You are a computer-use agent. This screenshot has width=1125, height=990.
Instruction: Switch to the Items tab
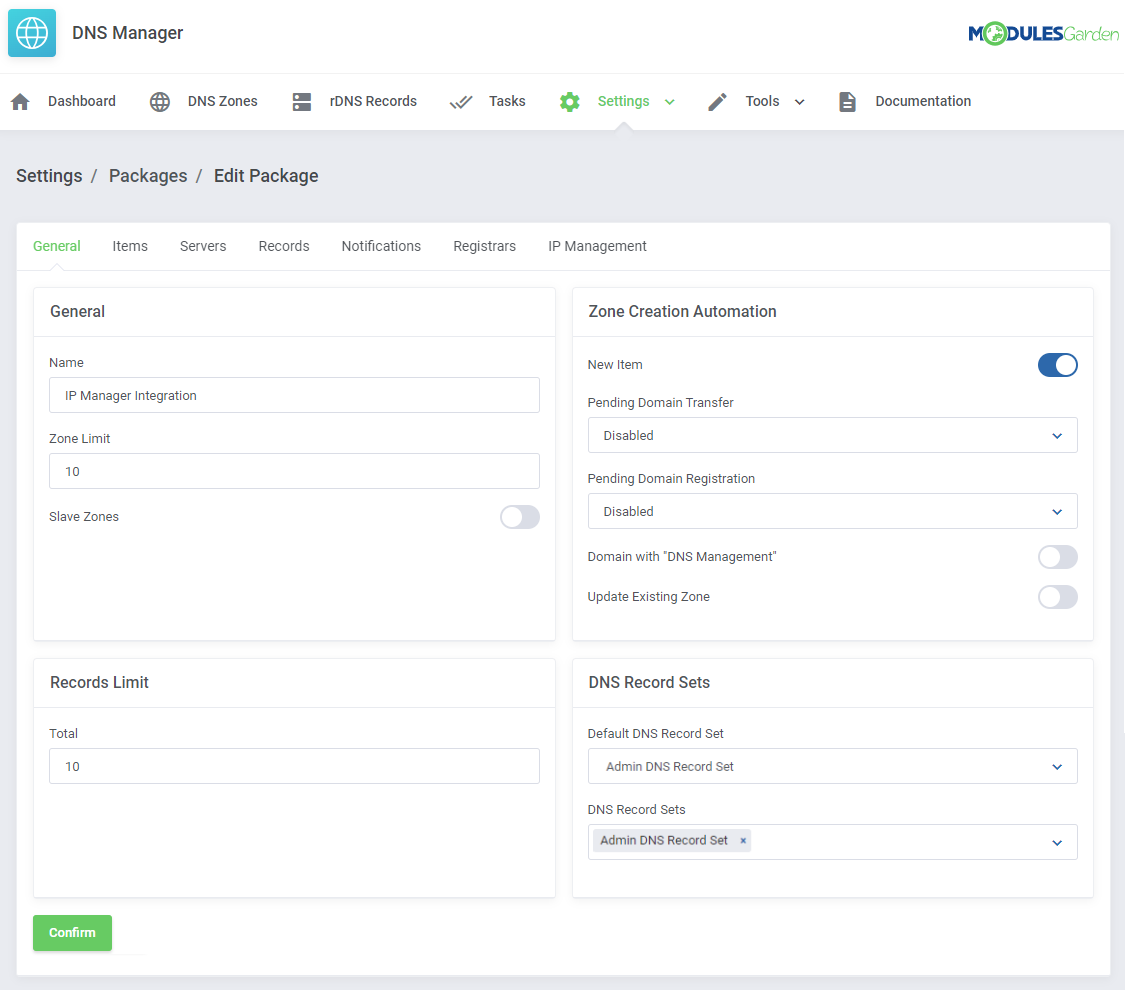130,246
